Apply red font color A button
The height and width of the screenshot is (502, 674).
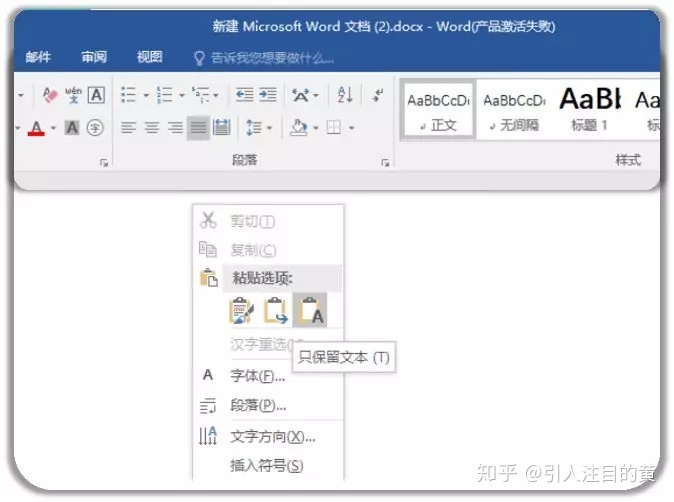(x=37, y=128)
